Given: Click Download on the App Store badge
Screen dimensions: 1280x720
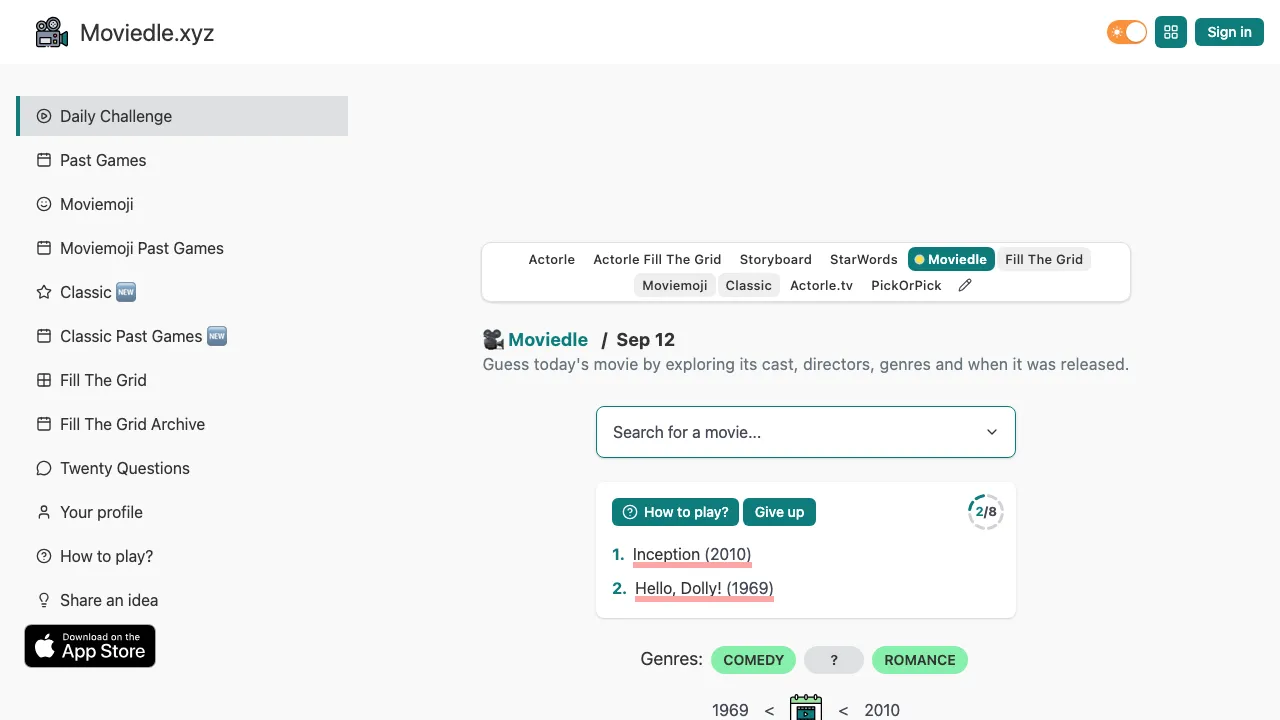Looking at the screenshot, I should (90, 646).
